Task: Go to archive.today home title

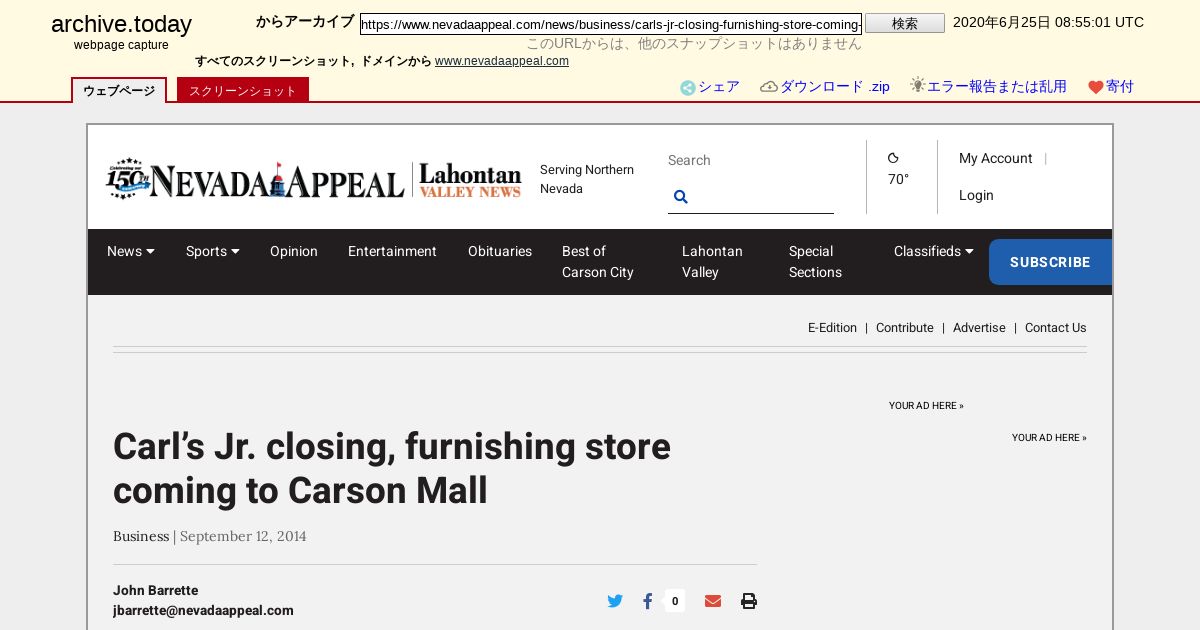Action: click(x=121, y=25)
